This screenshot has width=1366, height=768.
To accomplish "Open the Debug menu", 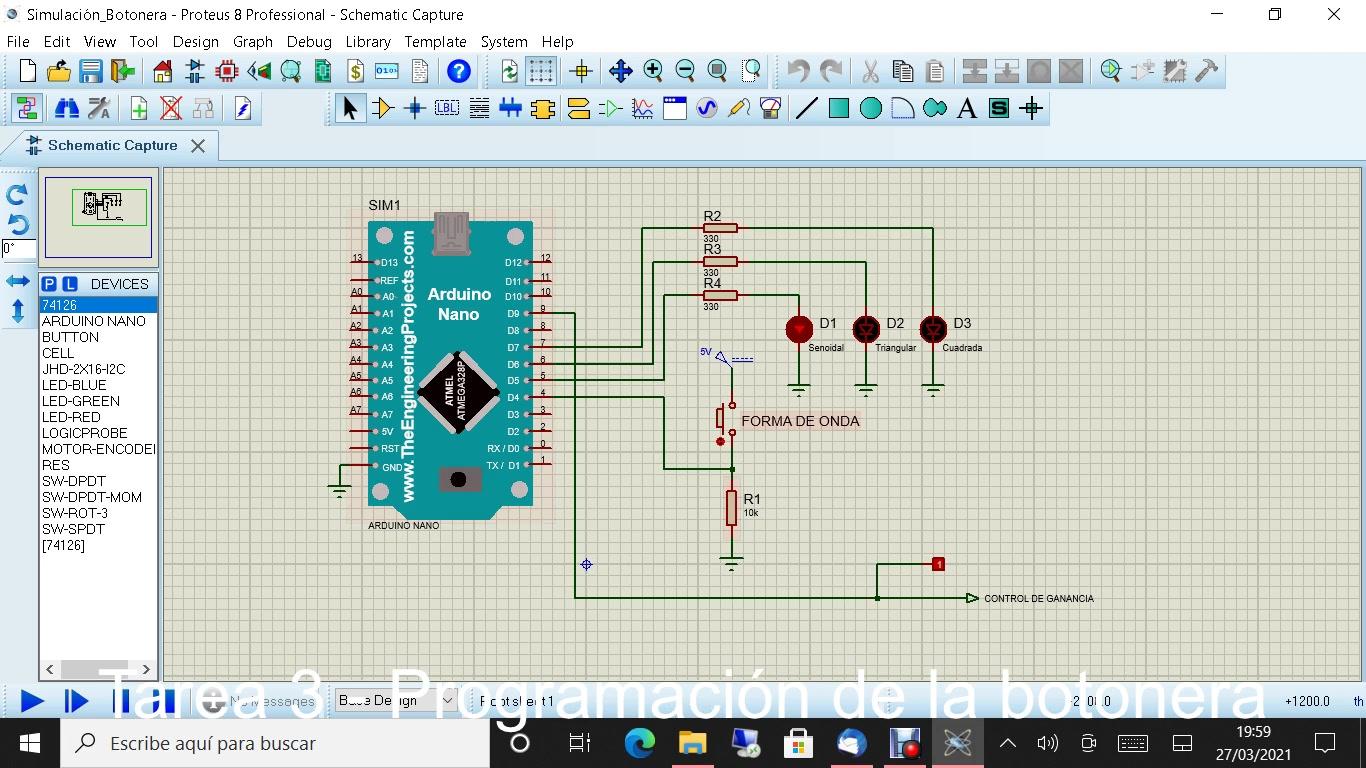I will pyautogui.click(x=309, y=41).
